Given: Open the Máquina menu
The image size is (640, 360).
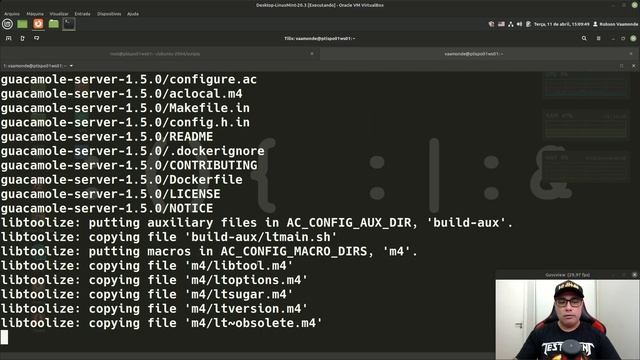Looking at the screenshot, I should click(x=35, y=14).
